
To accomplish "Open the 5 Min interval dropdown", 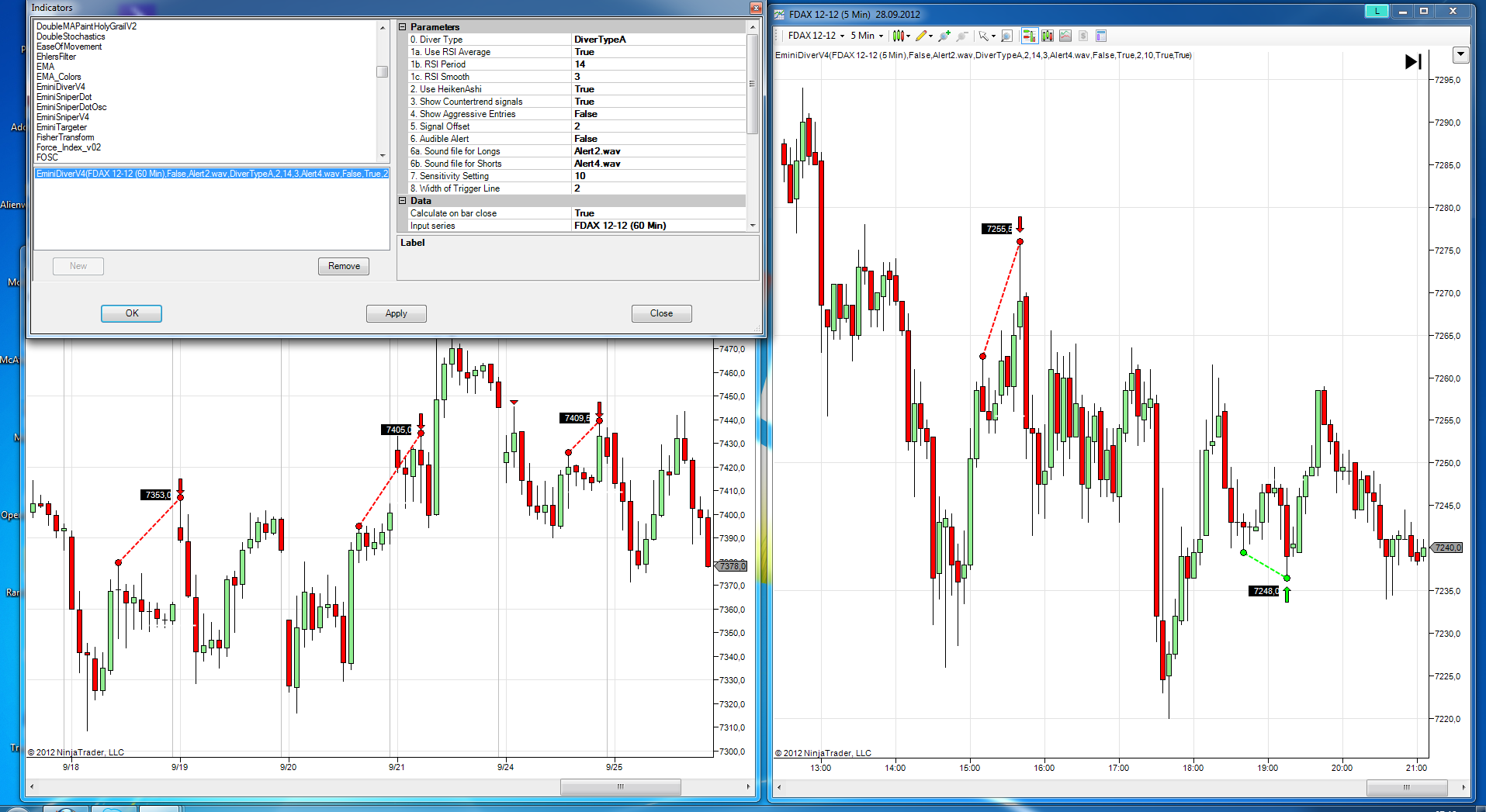I will tap(867, 36).
